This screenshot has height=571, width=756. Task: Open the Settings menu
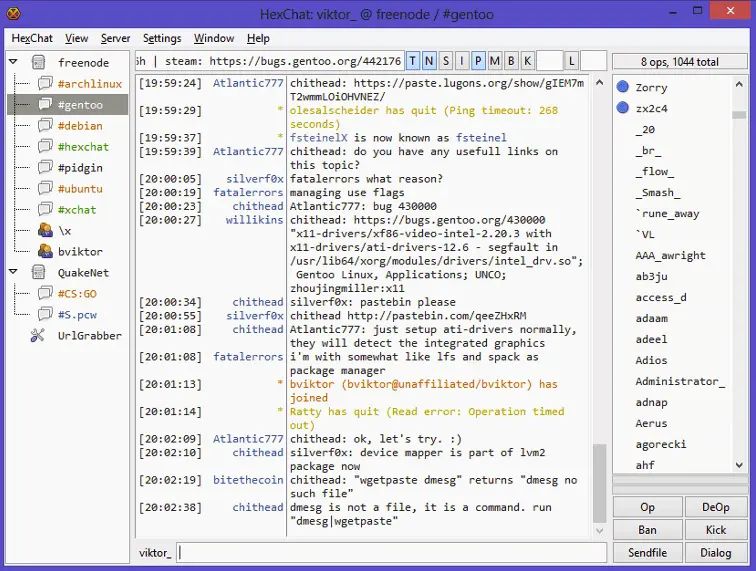tap(162, 38)
